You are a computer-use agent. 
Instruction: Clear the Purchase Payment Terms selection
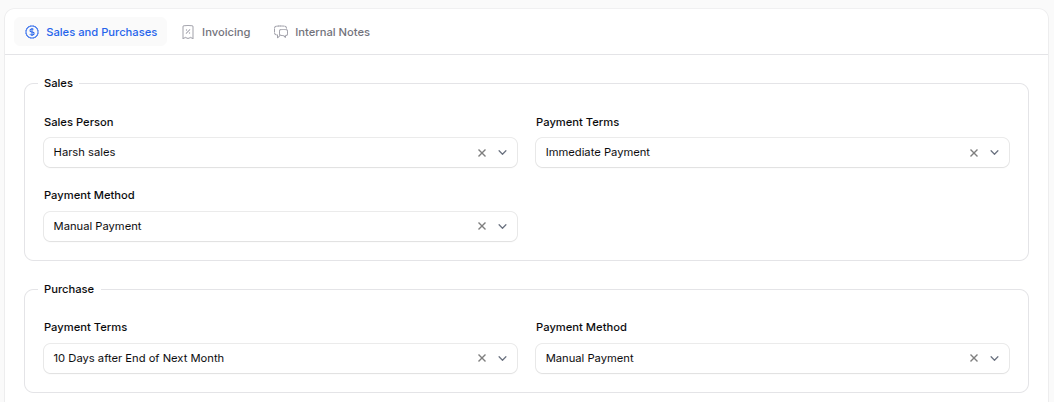[x=481, y=358]
